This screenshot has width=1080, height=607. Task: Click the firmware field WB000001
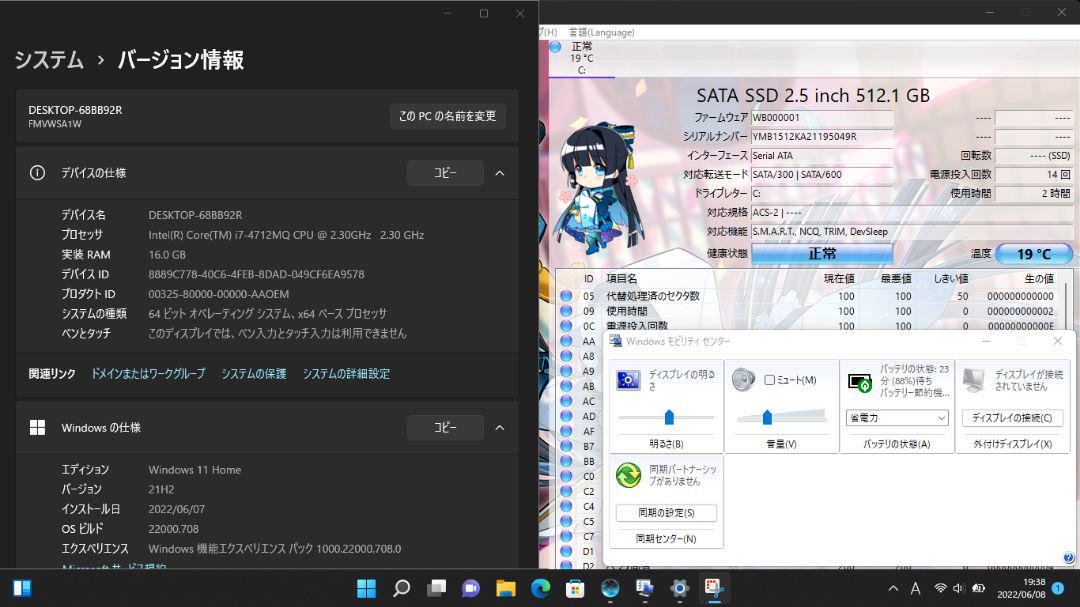pyautogui.click(x=822, y=118)
